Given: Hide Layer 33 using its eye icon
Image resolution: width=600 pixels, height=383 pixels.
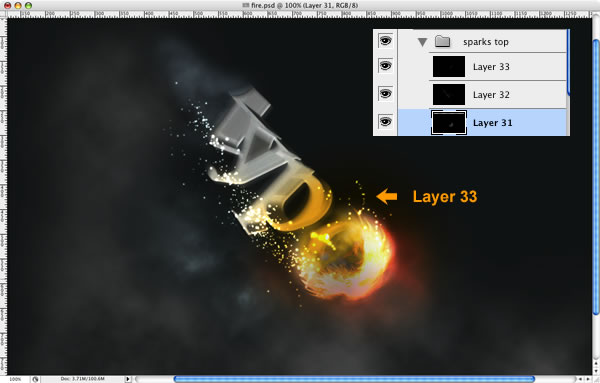Looking at the screenshot, I should point(385,66).
